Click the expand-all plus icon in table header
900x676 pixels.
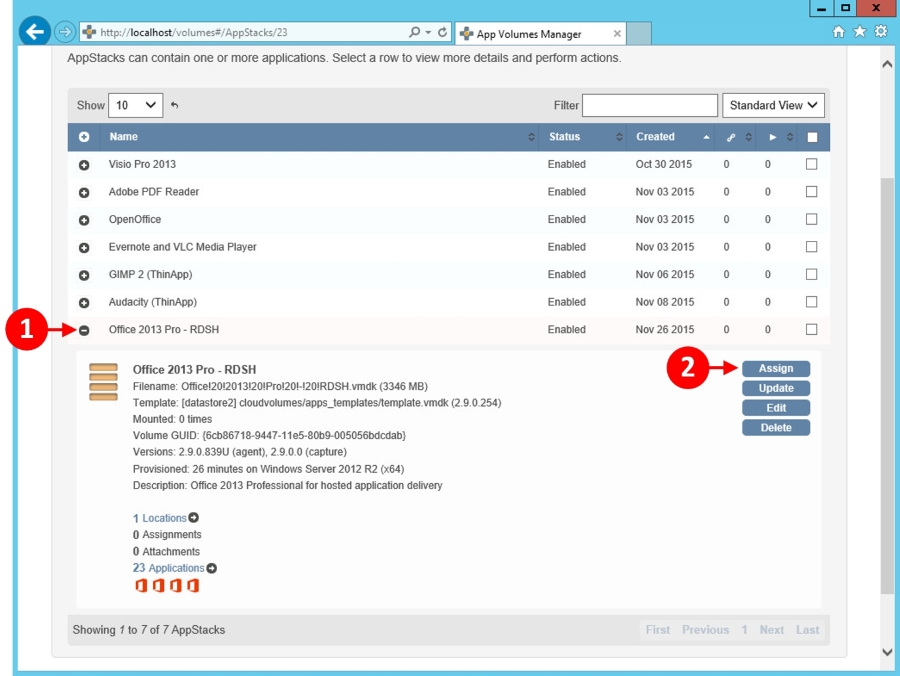click(x=84, y=137)
